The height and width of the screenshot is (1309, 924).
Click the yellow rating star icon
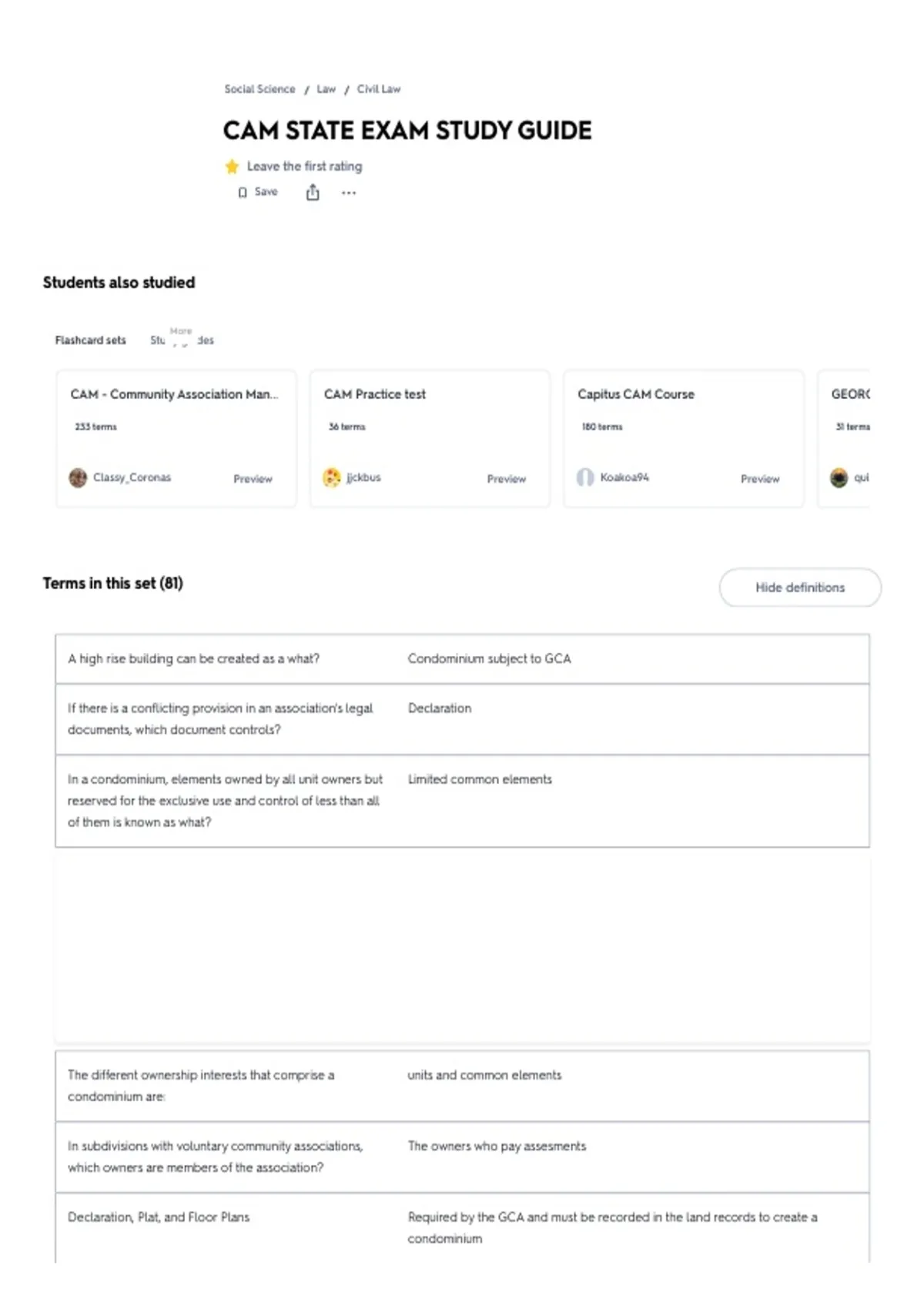[232, 166]
